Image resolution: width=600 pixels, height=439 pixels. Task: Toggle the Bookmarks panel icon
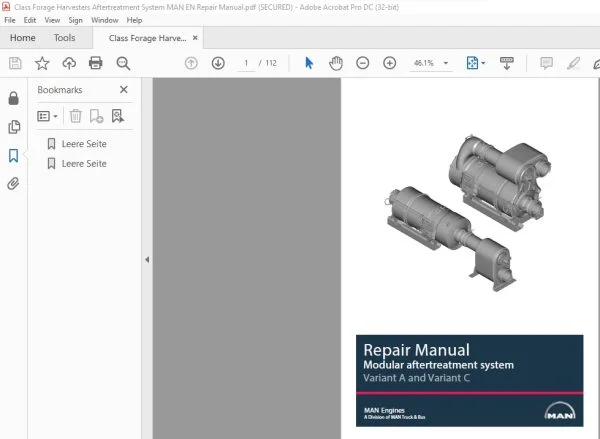13,156
